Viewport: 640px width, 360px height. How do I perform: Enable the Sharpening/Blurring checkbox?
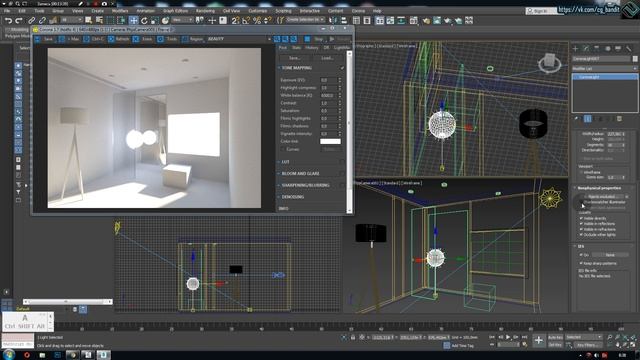pos(342,185)
